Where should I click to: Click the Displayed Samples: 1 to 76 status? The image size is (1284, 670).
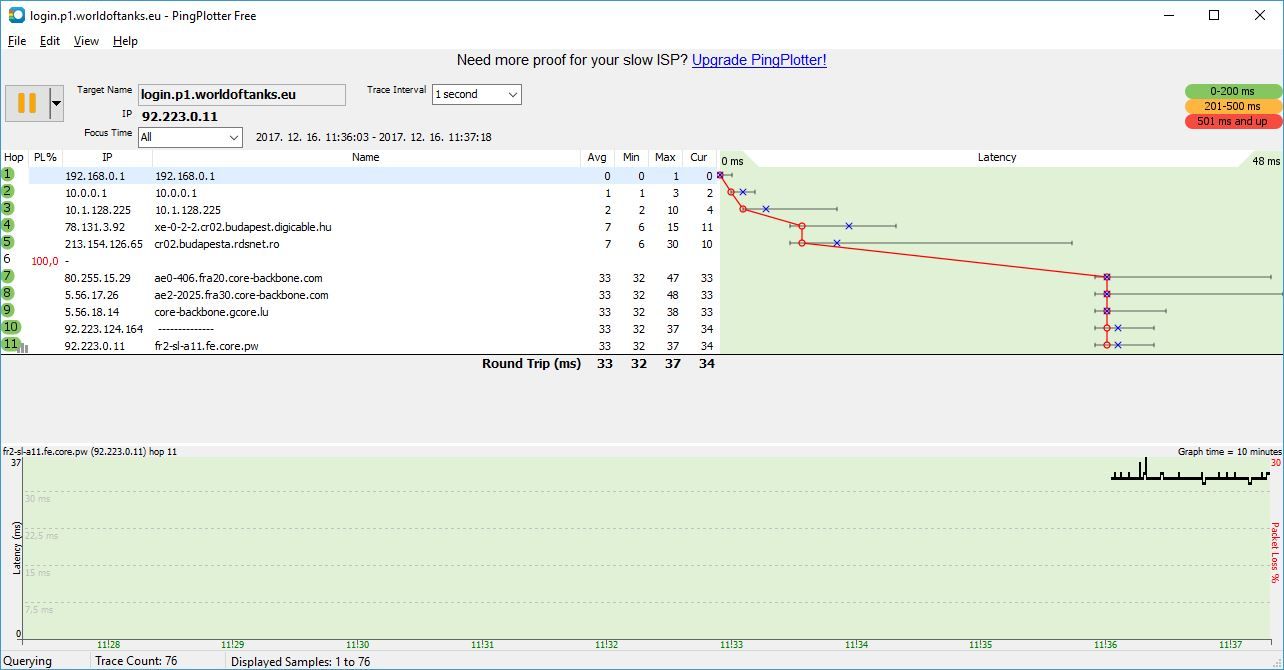[300, 662]
